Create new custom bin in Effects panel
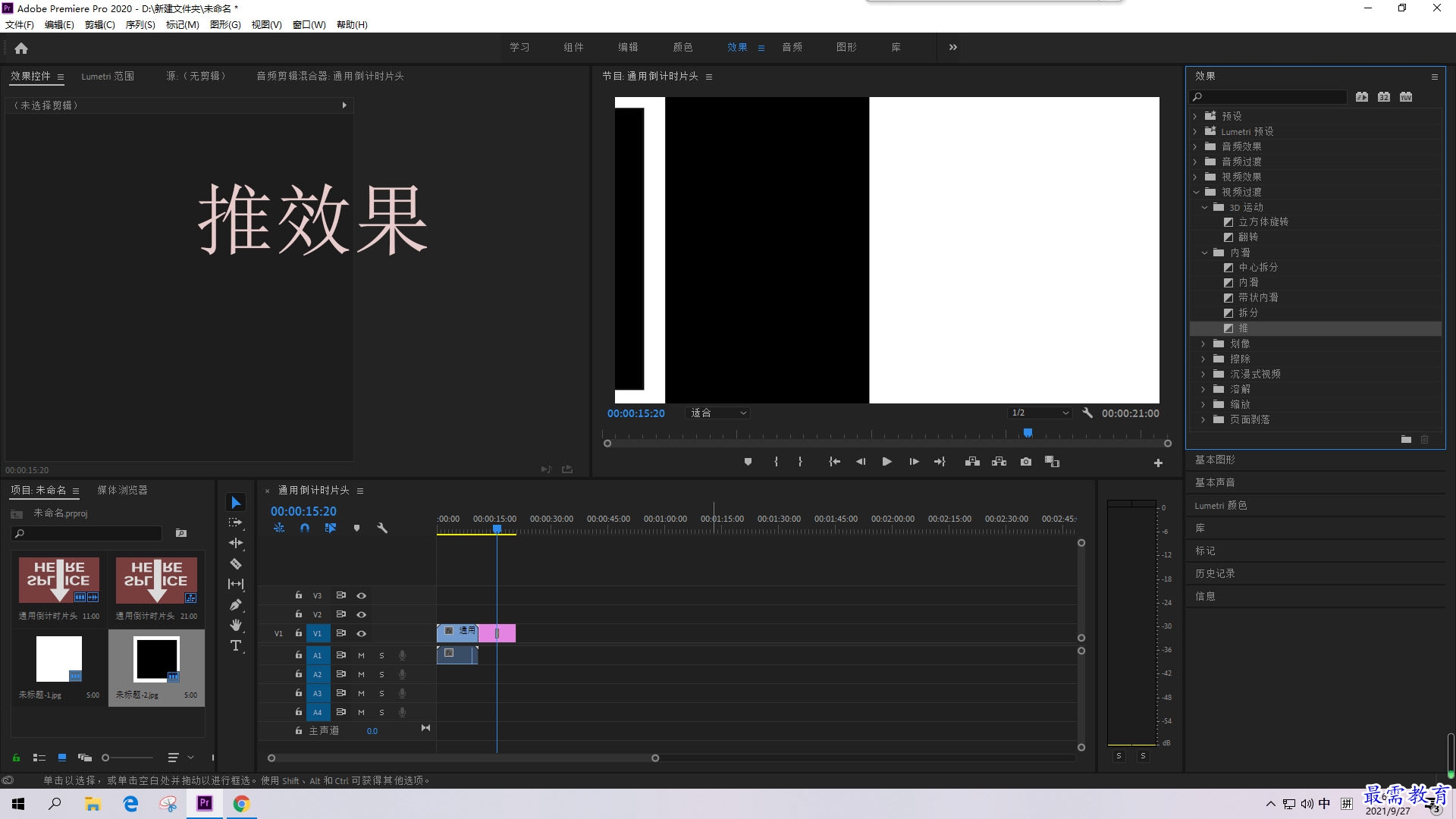Viewport: 1456px width, 819px height. (x=1406, y=440)
